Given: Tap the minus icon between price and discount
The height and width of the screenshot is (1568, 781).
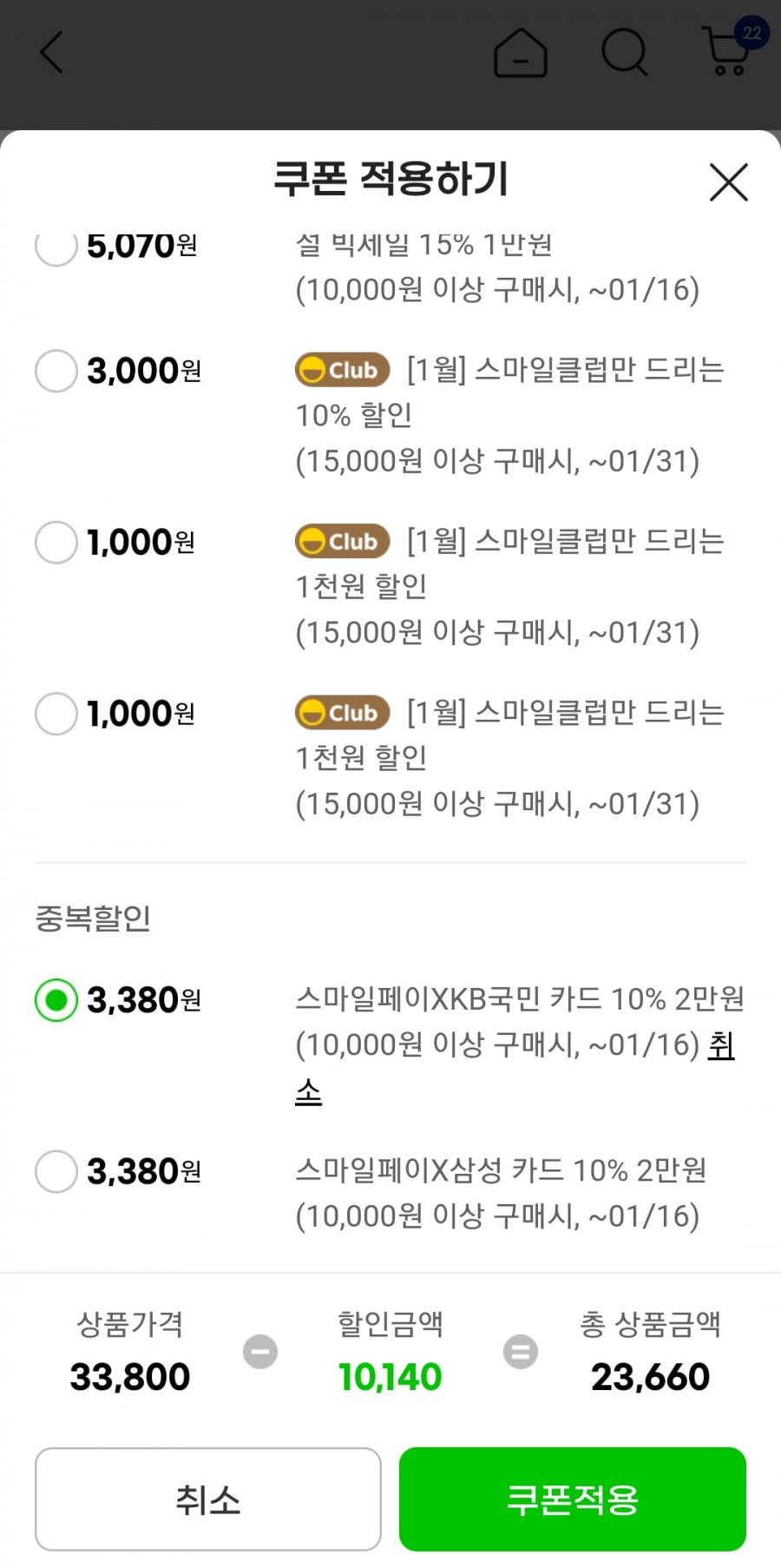Looking at the screenshot, I should tap(260, 1352).
